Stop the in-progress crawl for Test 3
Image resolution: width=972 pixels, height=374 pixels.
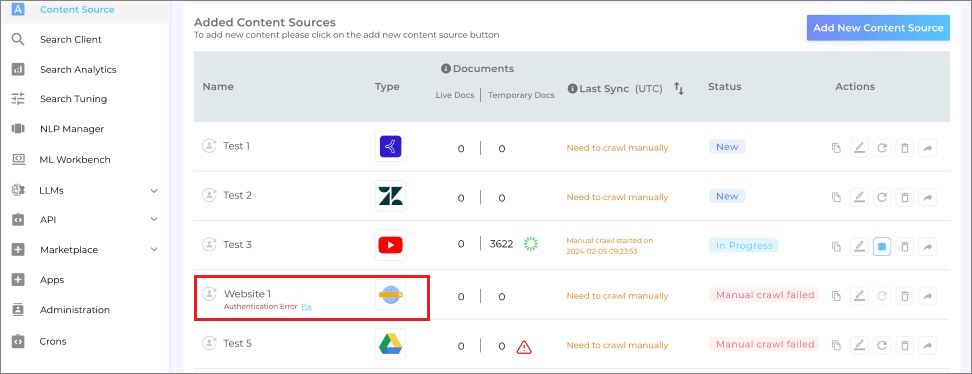tap(881, 246)
